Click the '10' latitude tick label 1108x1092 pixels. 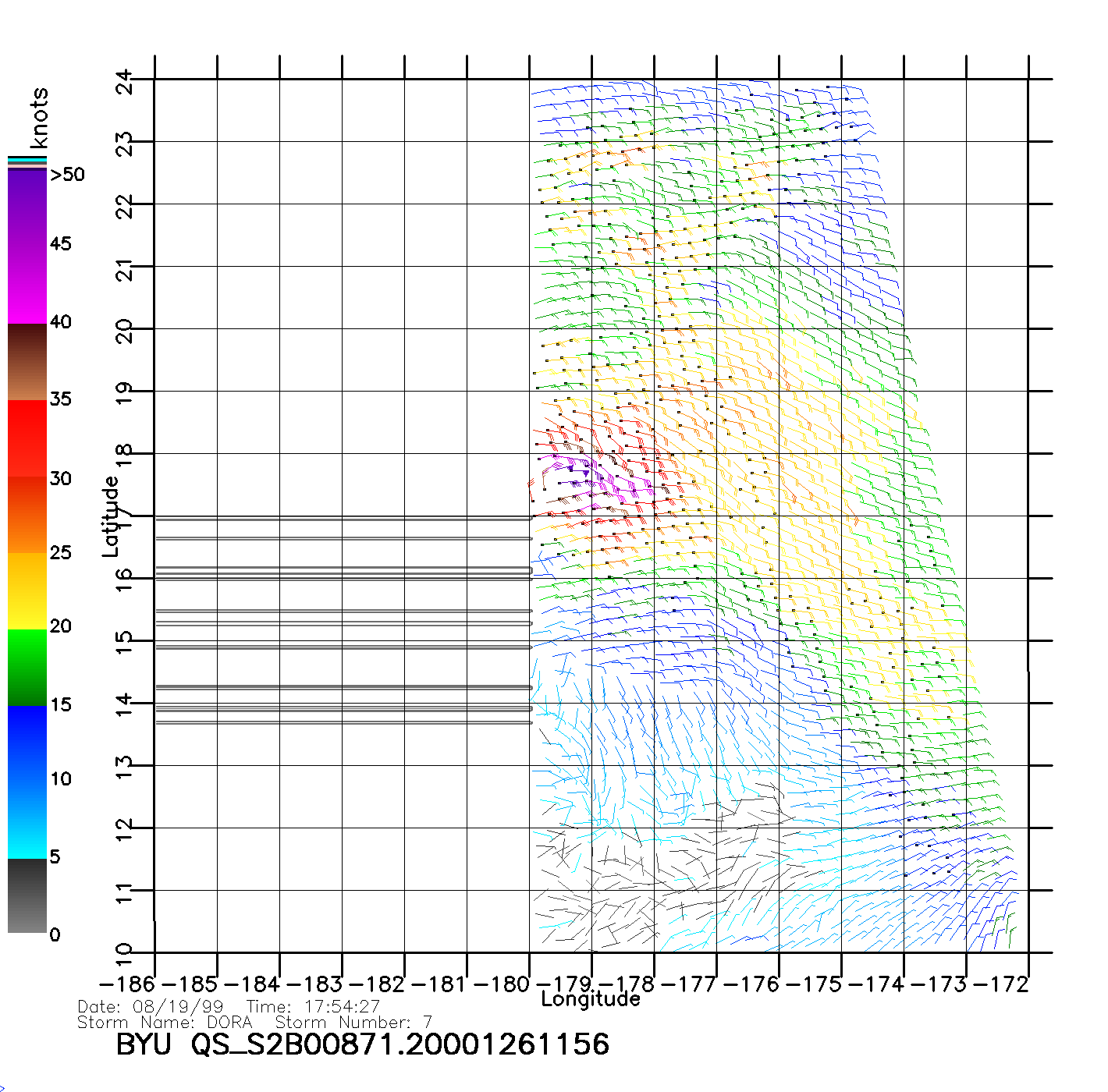point(125,953)
